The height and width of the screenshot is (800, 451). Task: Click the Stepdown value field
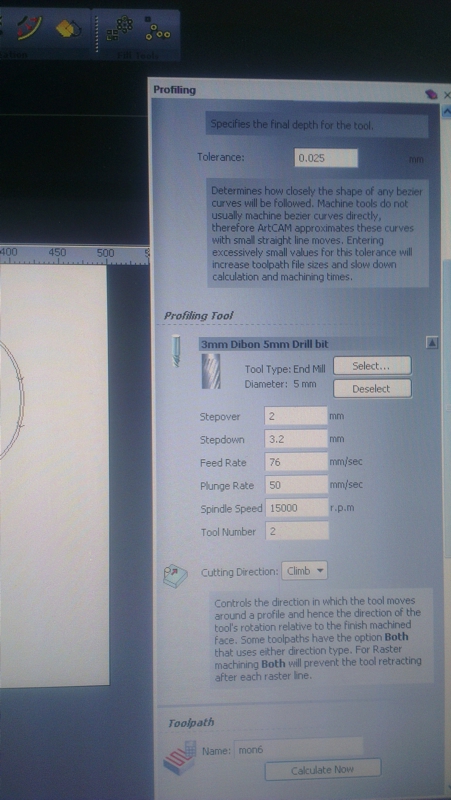[x=296, y=439]
